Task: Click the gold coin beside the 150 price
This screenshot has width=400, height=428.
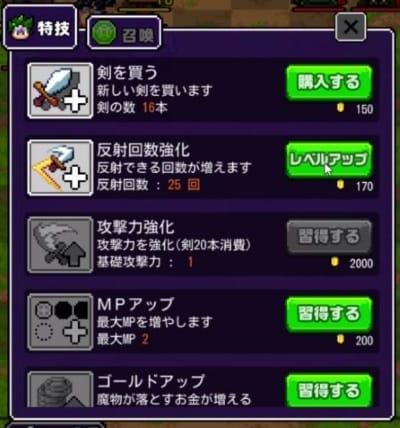Action: [340, 108]
